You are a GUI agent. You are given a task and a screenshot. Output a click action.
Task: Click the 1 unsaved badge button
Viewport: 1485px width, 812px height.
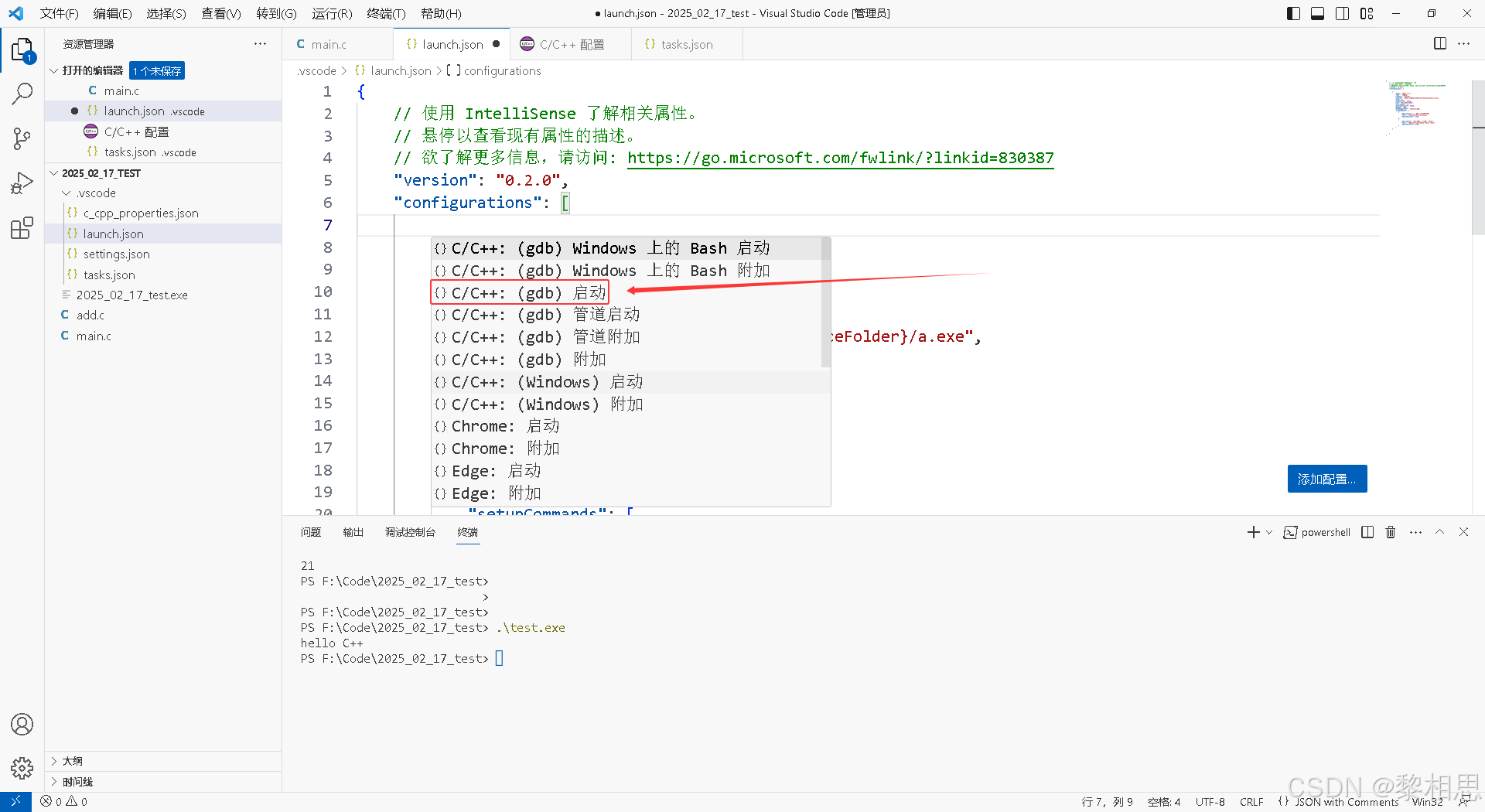157,70
